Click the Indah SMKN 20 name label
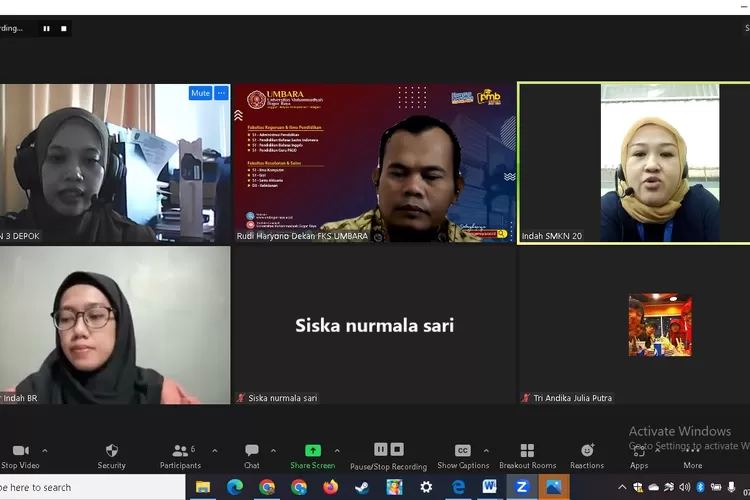Image resolution: width=750 pixels, height=500 pixels. (551, 236)
